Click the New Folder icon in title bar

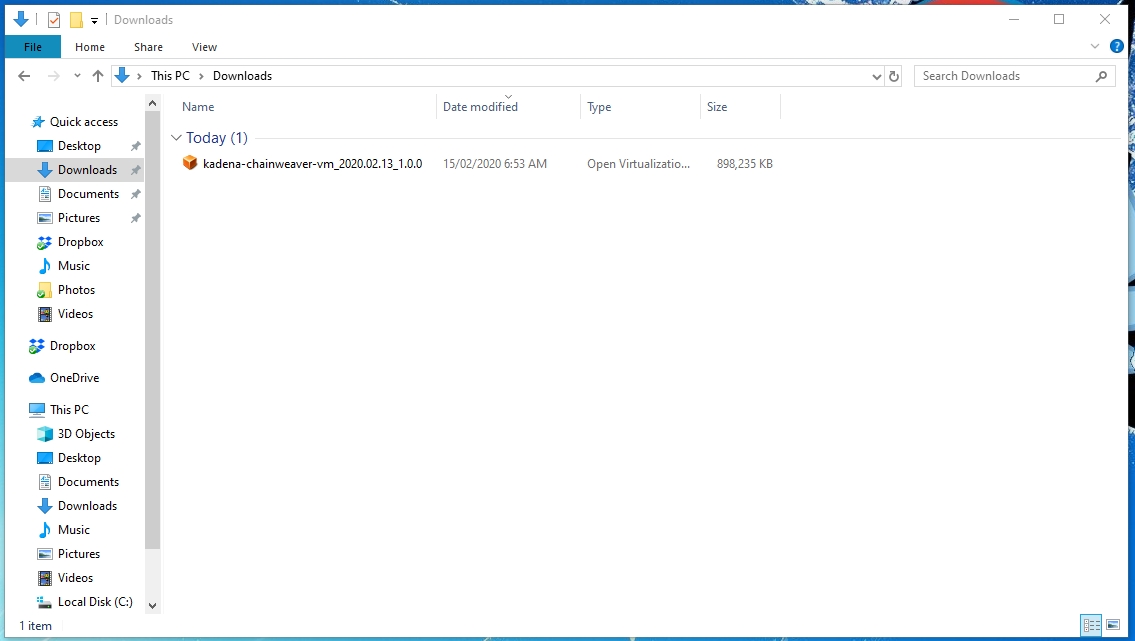tap(76, 19)
